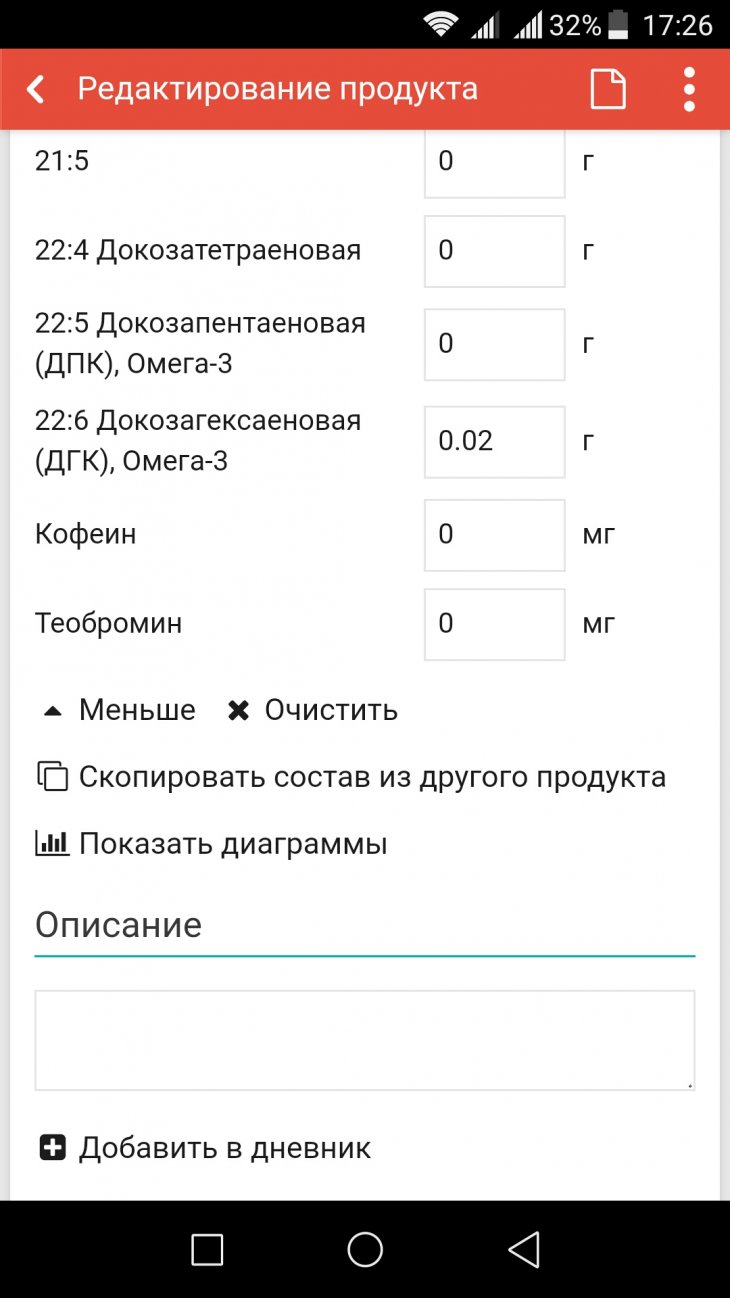Image resolution: width=730 pixels, height=1298 pixels.
Task: Click Скопировать состав из другого продукта
Action: [x=372, y=777]
